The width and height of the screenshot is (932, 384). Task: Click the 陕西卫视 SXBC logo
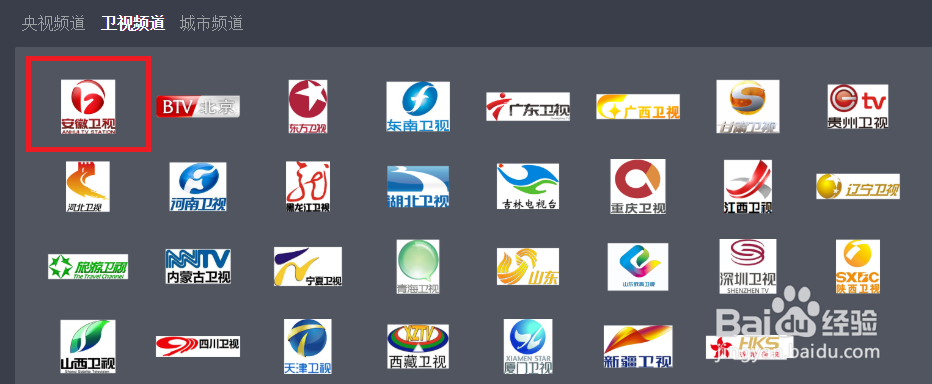858,266
